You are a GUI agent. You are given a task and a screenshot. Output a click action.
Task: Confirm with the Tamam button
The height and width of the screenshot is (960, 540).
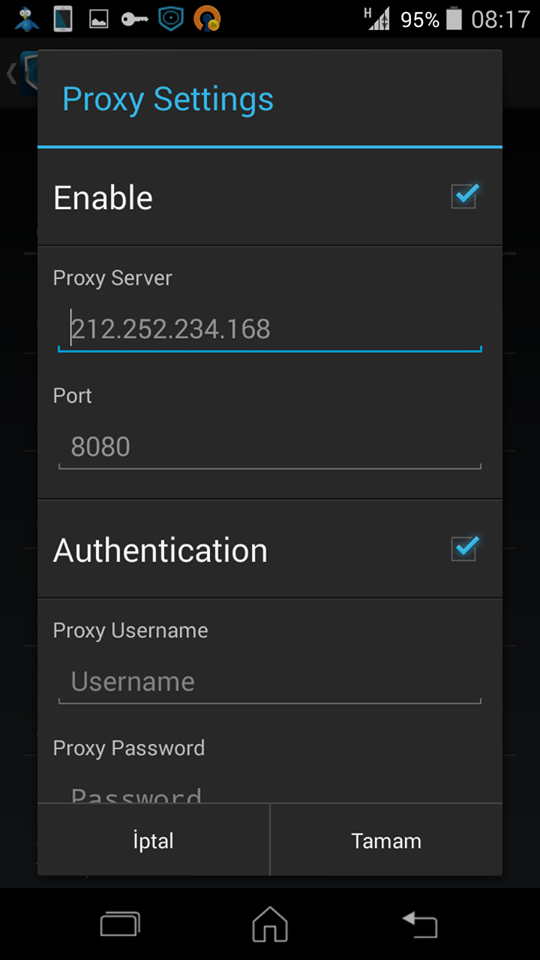pyautogui.click(x=386, y=840)
